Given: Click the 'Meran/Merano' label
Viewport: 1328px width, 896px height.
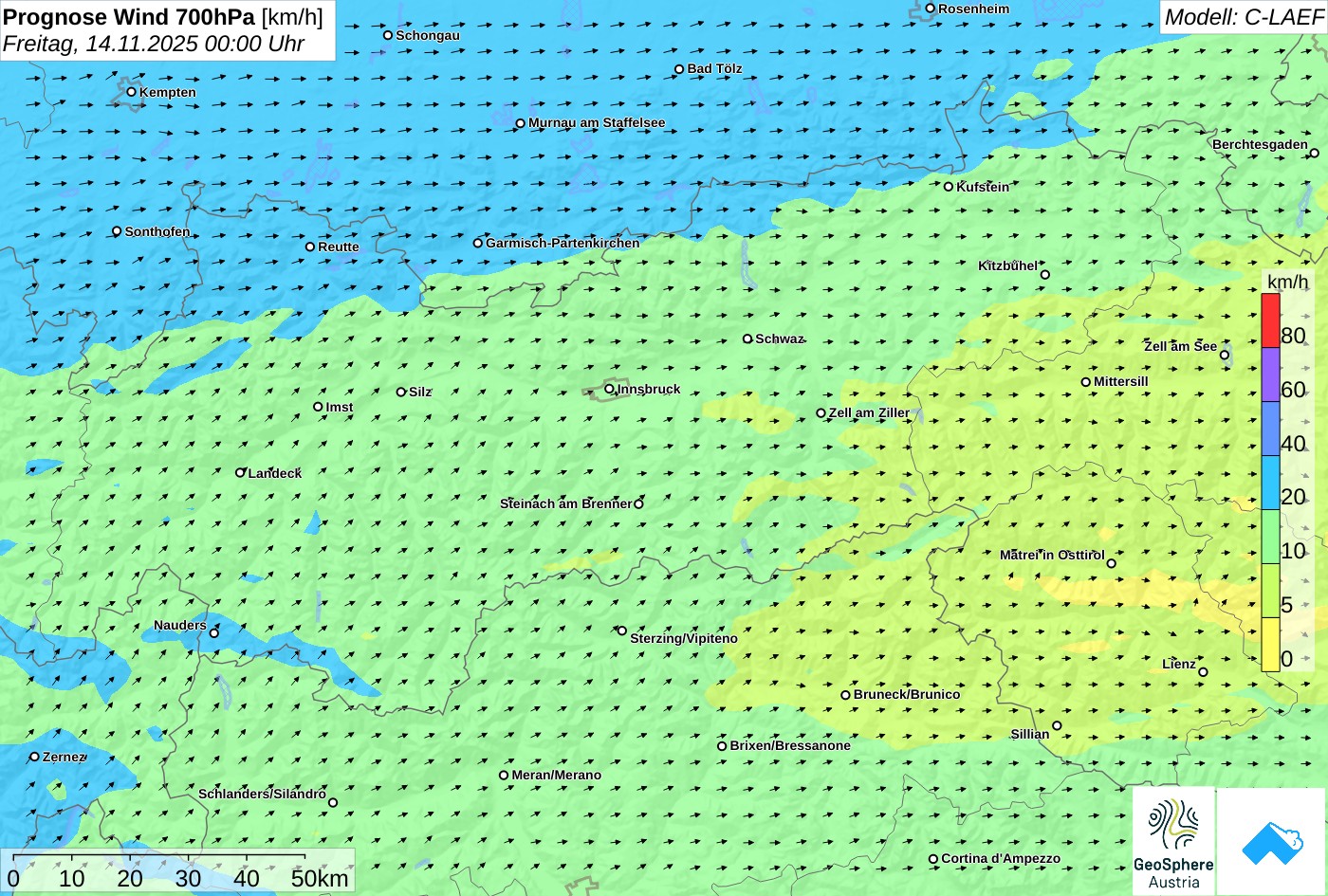Looking at the screenshot, I should [557, 775].
